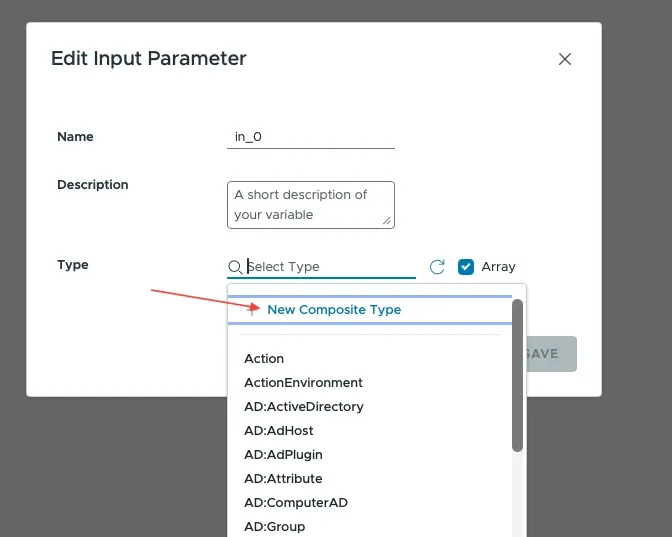Click into the Description text area

pos(310,204)
